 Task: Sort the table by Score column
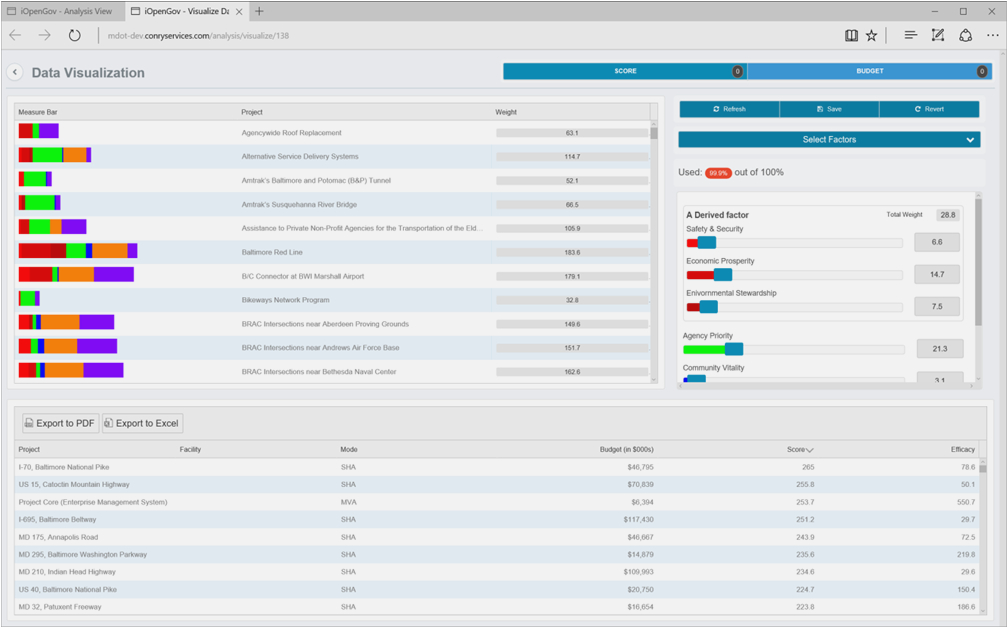(800, 449)
